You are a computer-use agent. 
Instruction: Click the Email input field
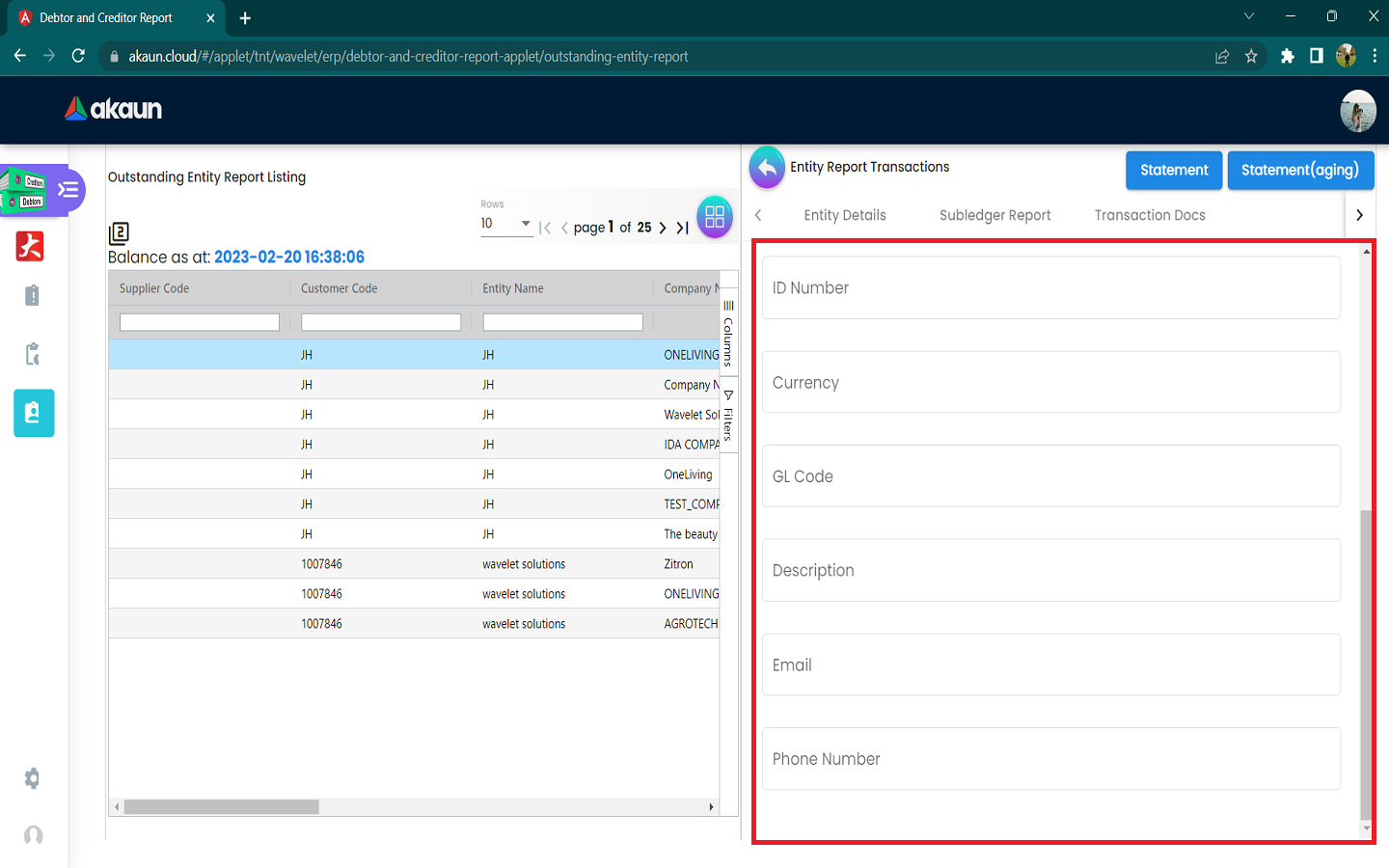(1050, 665)
